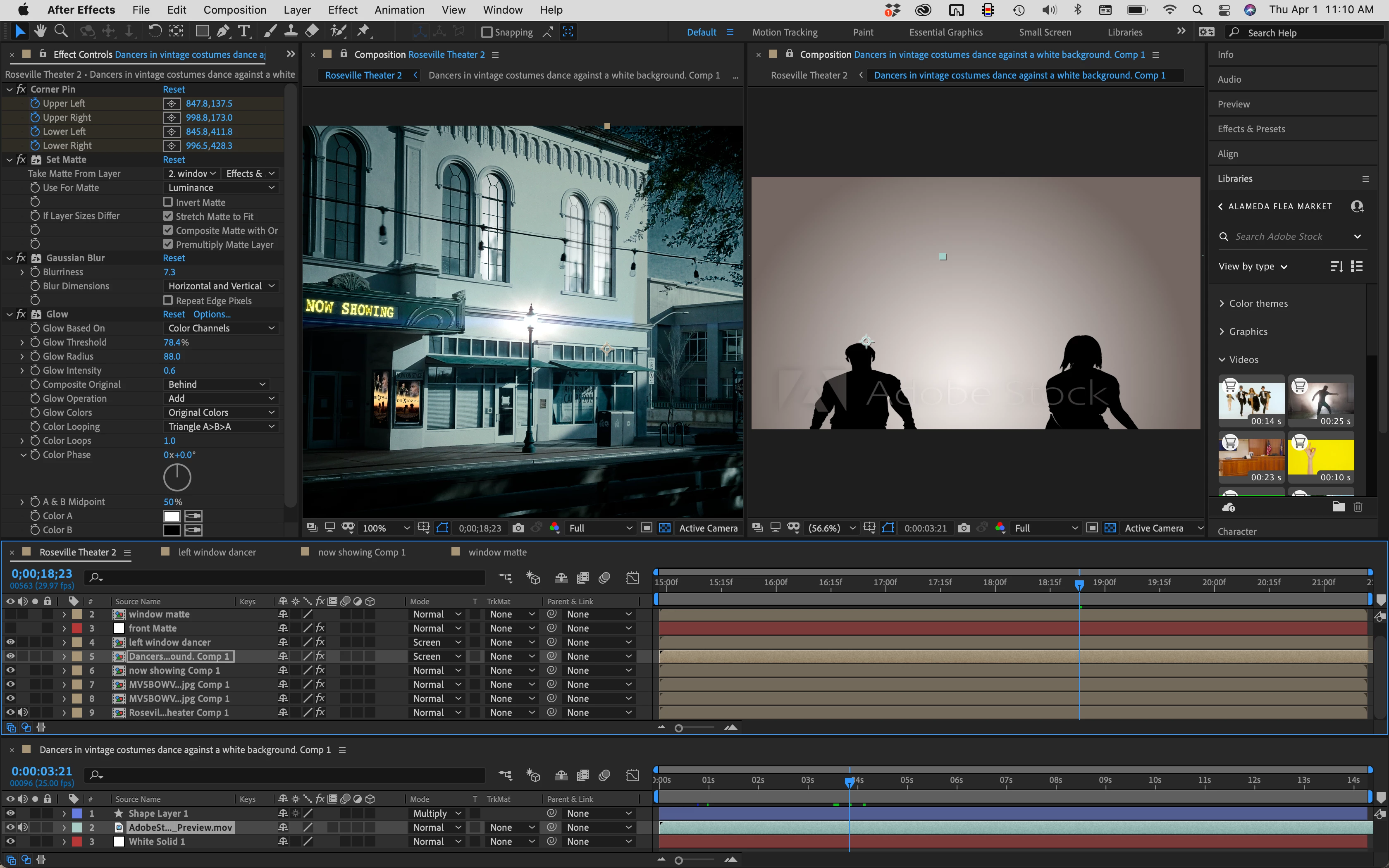Click the Color A white swatch
Viewport: 1389px width, 868px height.
point(172,515)
